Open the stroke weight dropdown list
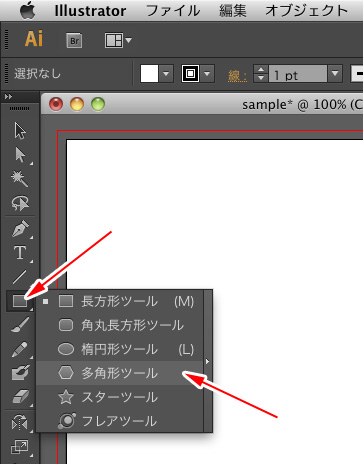The height and width of the screenshot is (464, 363). 335,74
